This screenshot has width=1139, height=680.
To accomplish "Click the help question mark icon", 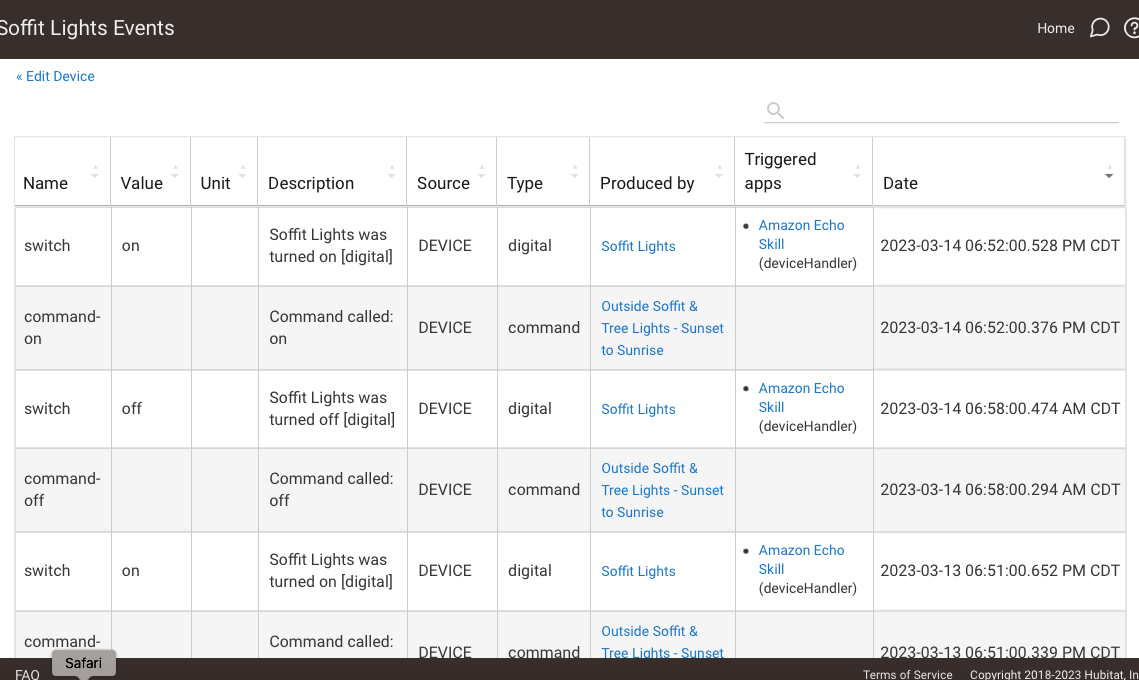I will tap(1132, 28).
